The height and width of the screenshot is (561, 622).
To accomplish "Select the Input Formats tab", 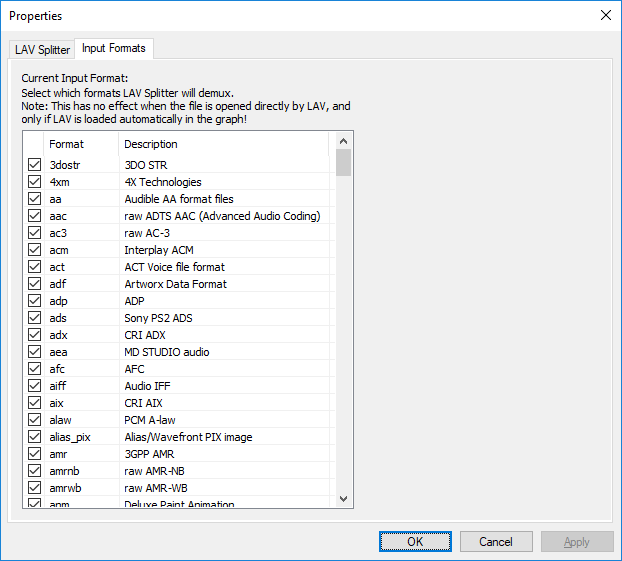I will pyautogui.click(x=114, y=48).
